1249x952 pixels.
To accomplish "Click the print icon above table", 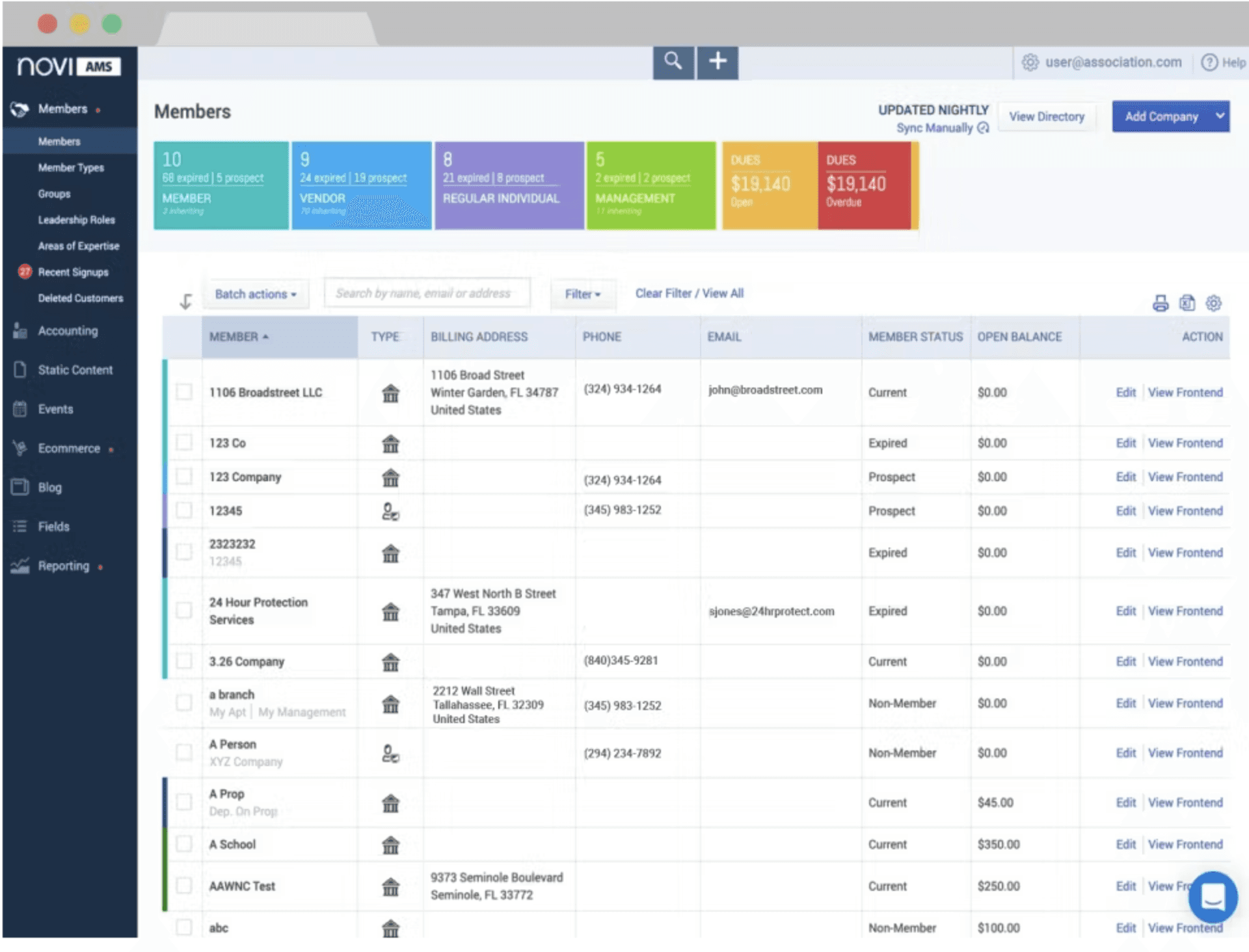I will (1161, 303).
